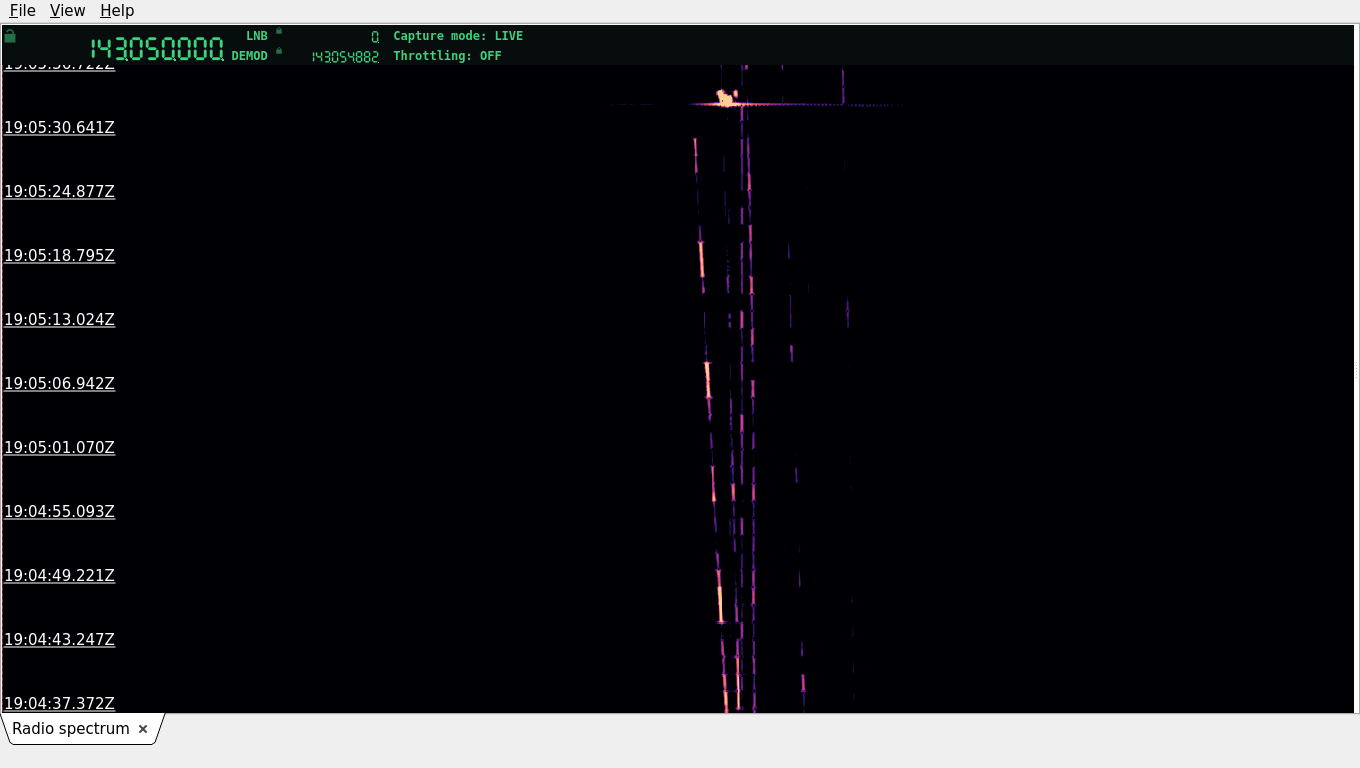Click timestamp 19:05:13.024Z
The width and height of the screenshot is (1360, 768).
pyautogui.click(x=59, y=320)
